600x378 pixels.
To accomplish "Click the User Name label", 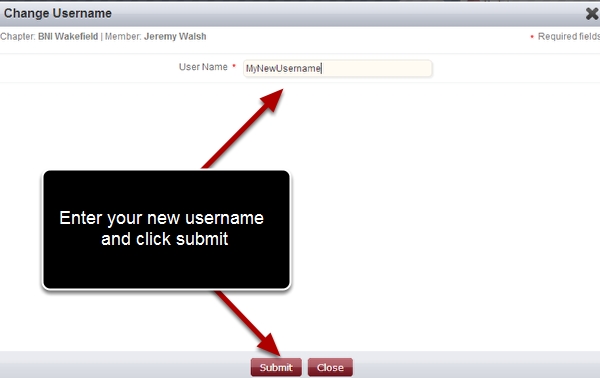I will [203, 67].
